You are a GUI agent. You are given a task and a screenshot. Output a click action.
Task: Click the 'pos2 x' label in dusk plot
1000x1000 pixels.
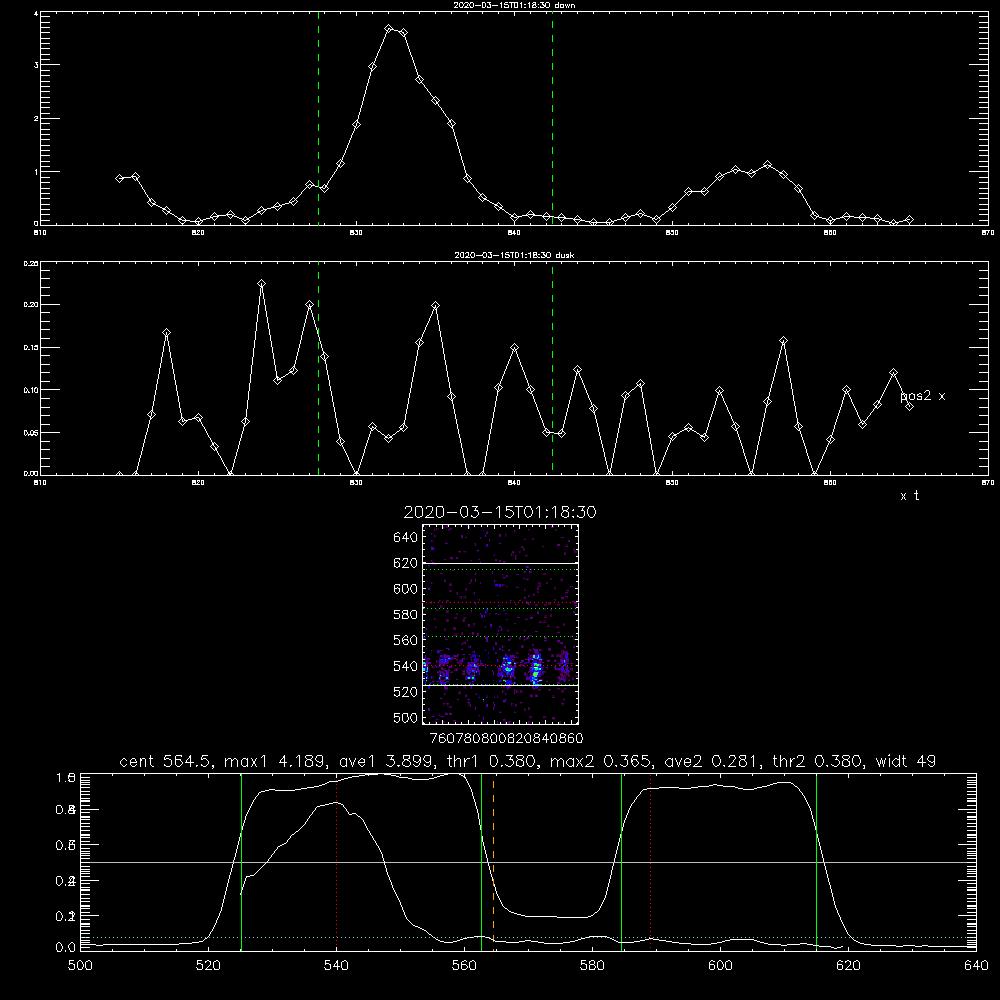922,396
